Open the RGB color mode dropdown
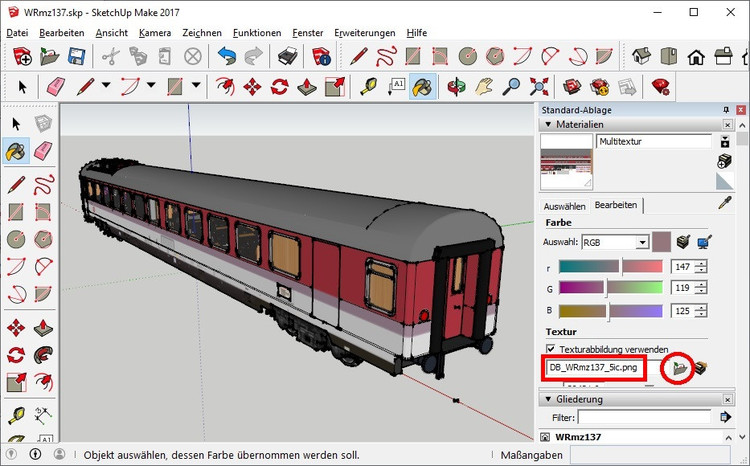This screenshot has height=466, width=750. tap(642, 242)
